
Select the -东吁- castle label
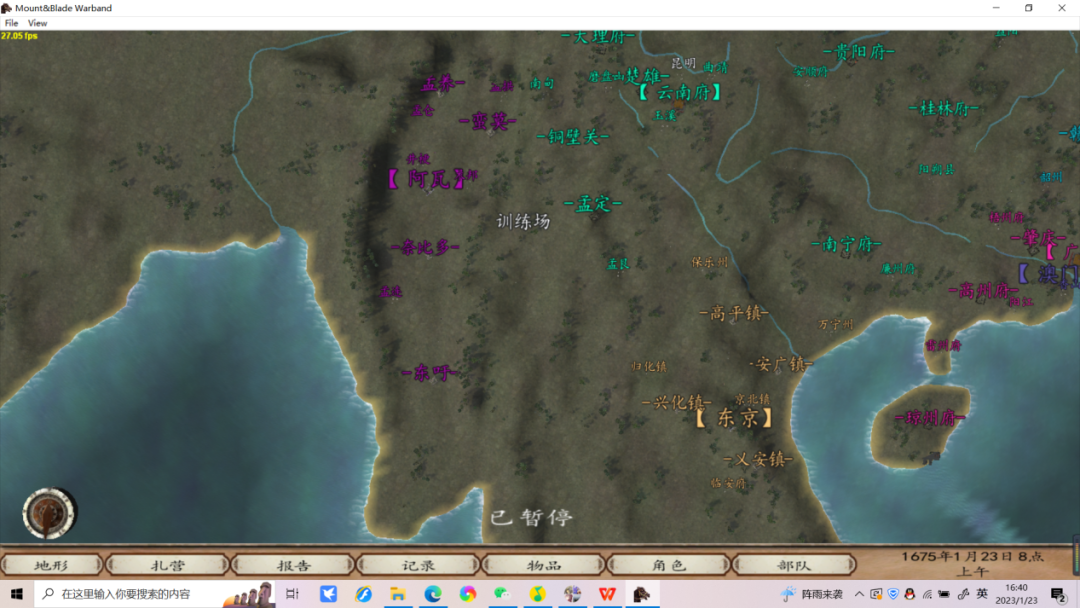430,373
